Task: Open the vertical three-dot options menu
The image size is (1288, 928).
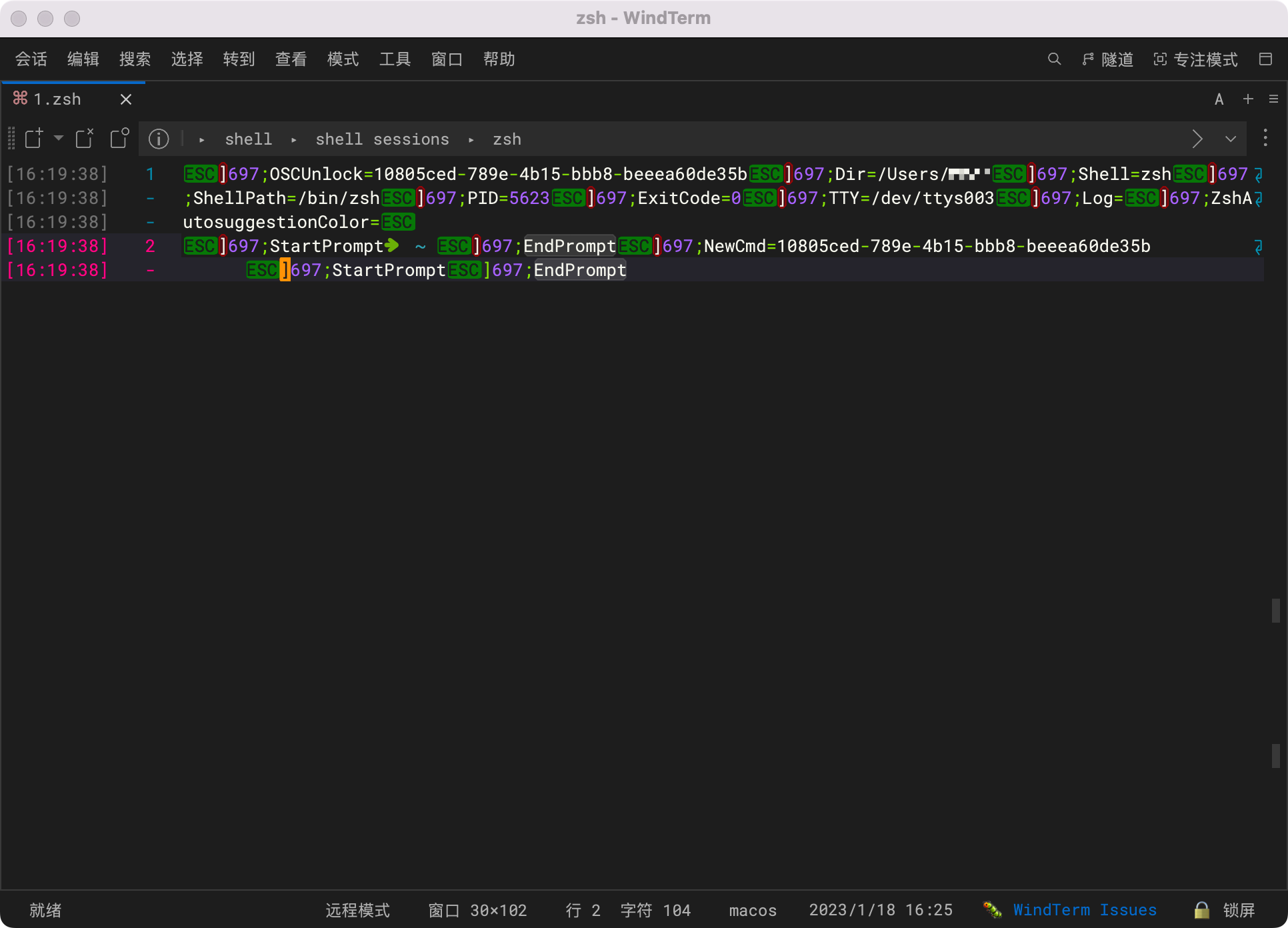Action: pyautogui.click(x=1265, y=139)
